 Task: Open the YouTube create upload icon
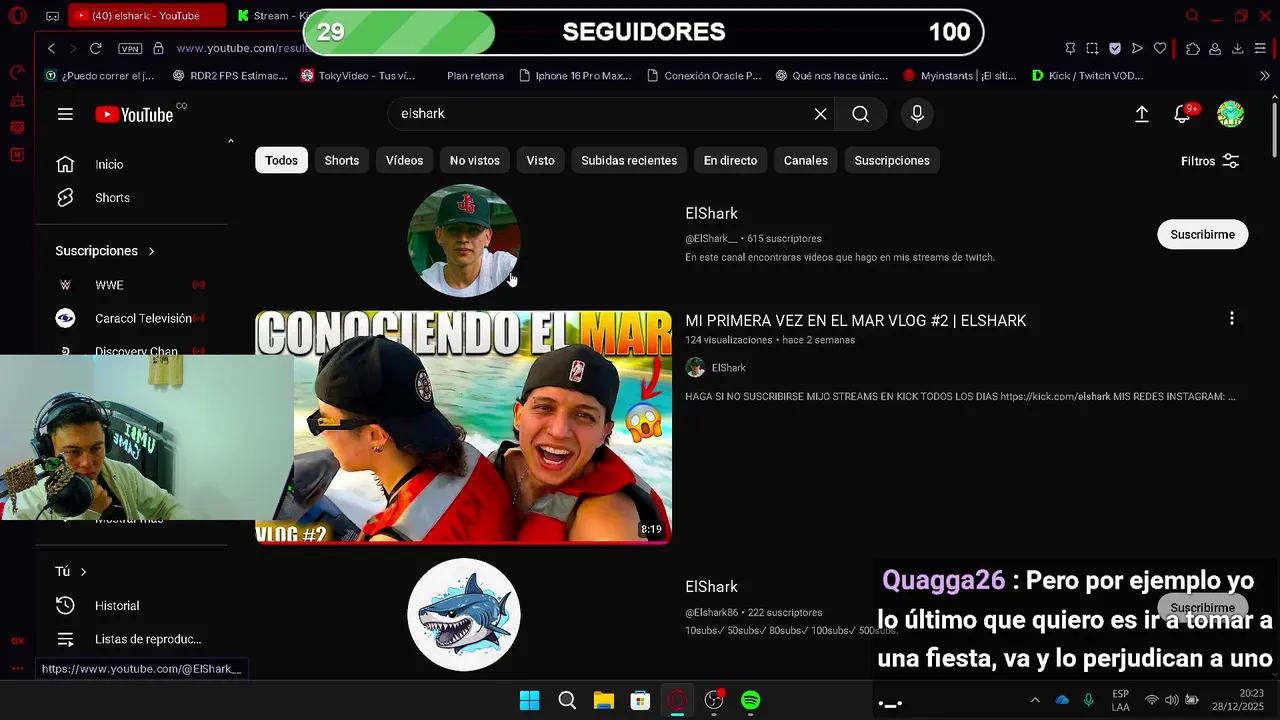1141,114
